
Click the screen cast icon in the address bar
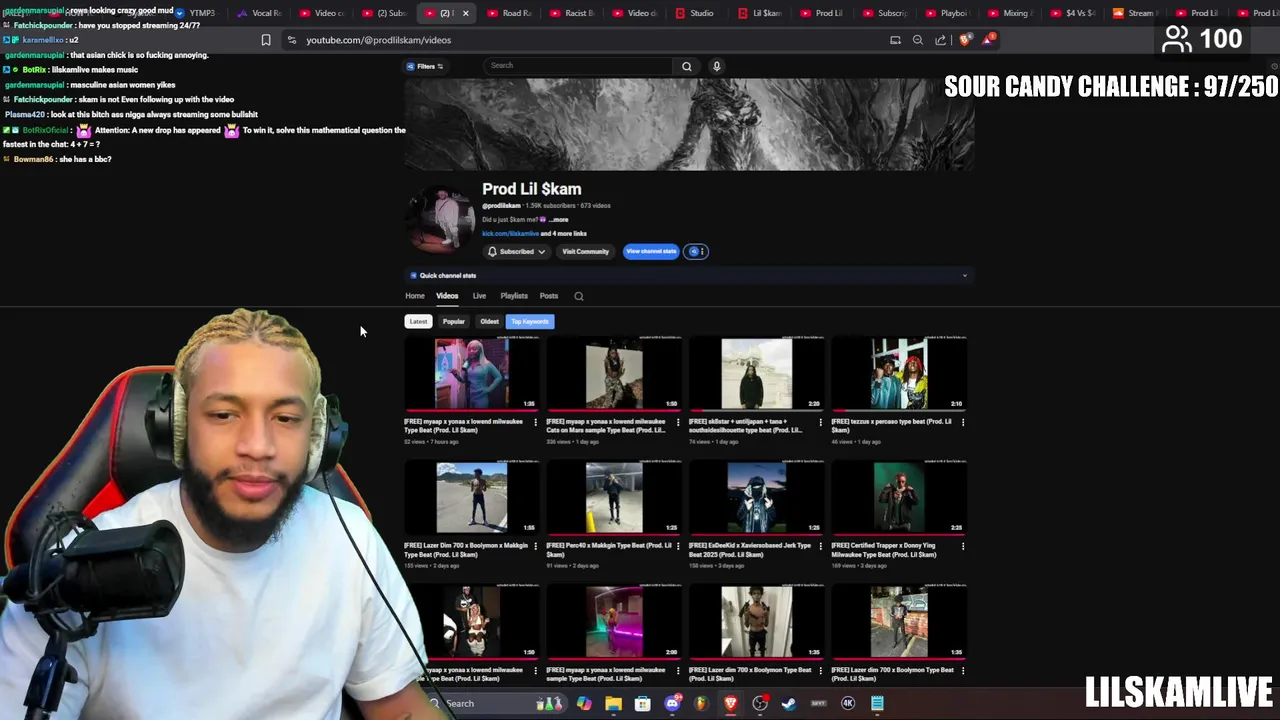pyautogui.click(x=895, y=40)
